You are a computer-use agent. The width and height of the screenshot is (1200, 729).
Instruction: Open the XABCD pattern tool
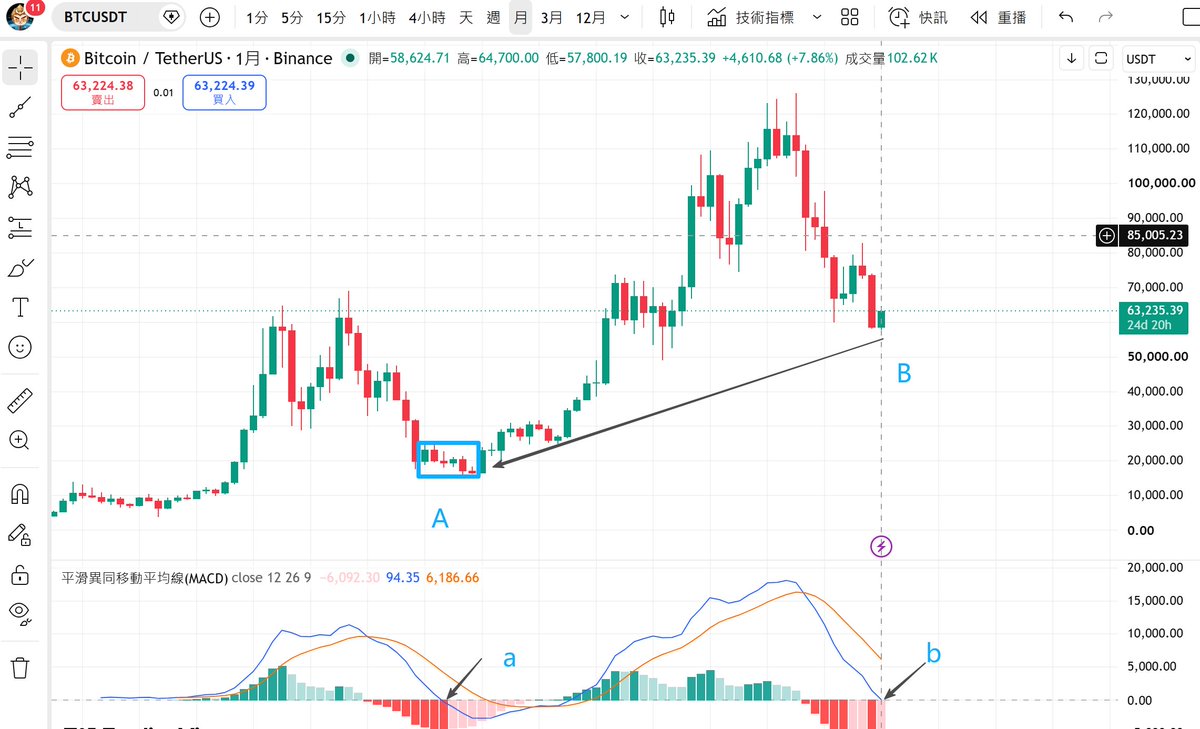coord(20,186)
